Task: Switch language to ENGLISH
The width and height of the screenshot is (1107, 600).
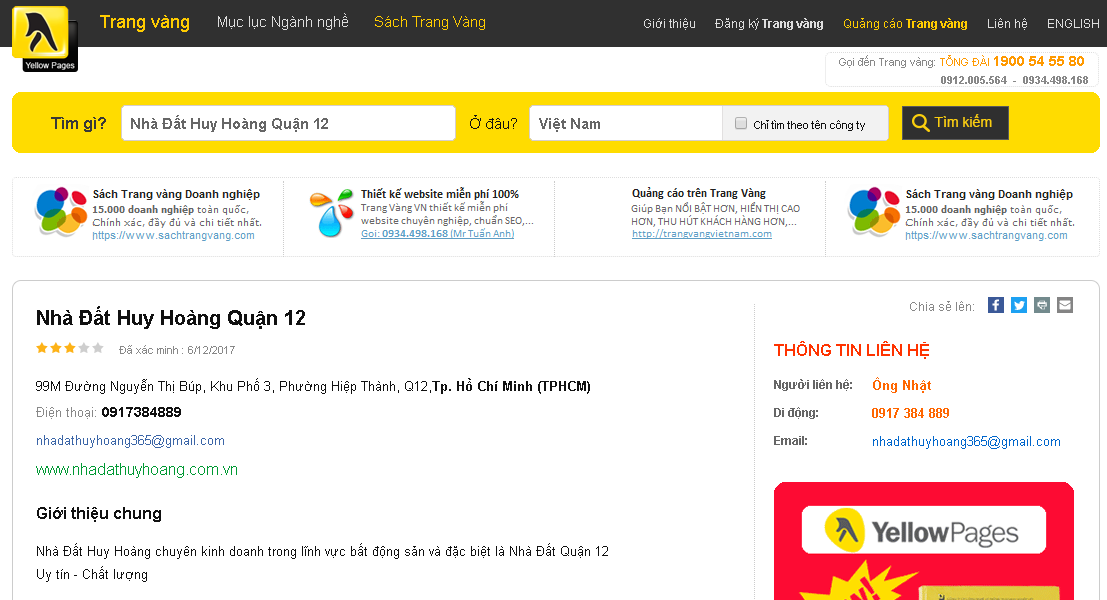Action: (x=1073, y=24)
